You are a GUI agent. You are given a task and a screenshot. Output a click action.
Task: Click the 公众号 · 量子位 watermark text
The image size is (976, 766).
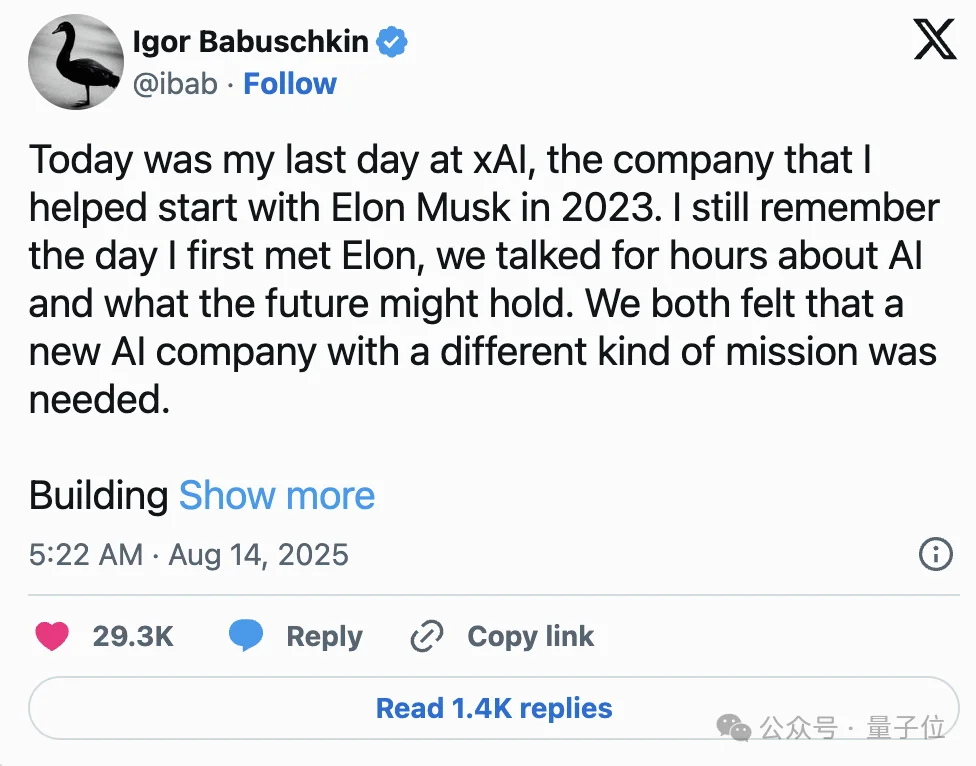[x=852, y=728]
